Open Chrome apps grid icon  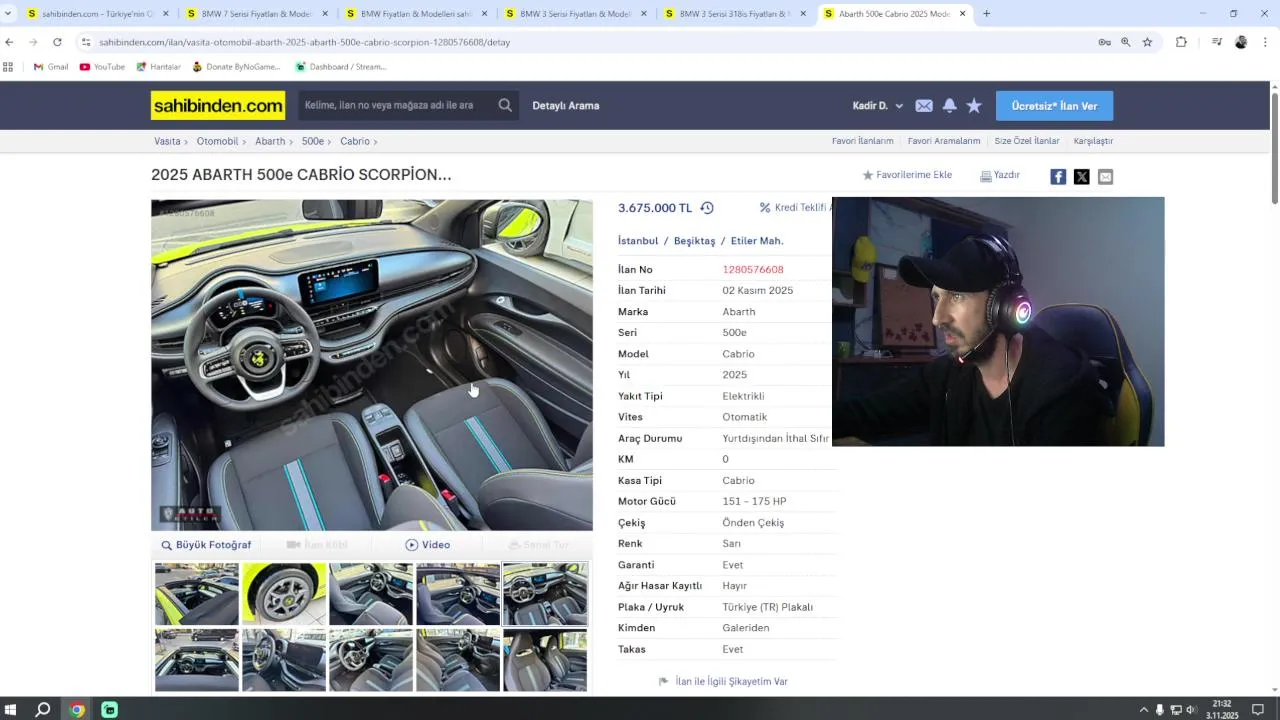coord(8,67)
